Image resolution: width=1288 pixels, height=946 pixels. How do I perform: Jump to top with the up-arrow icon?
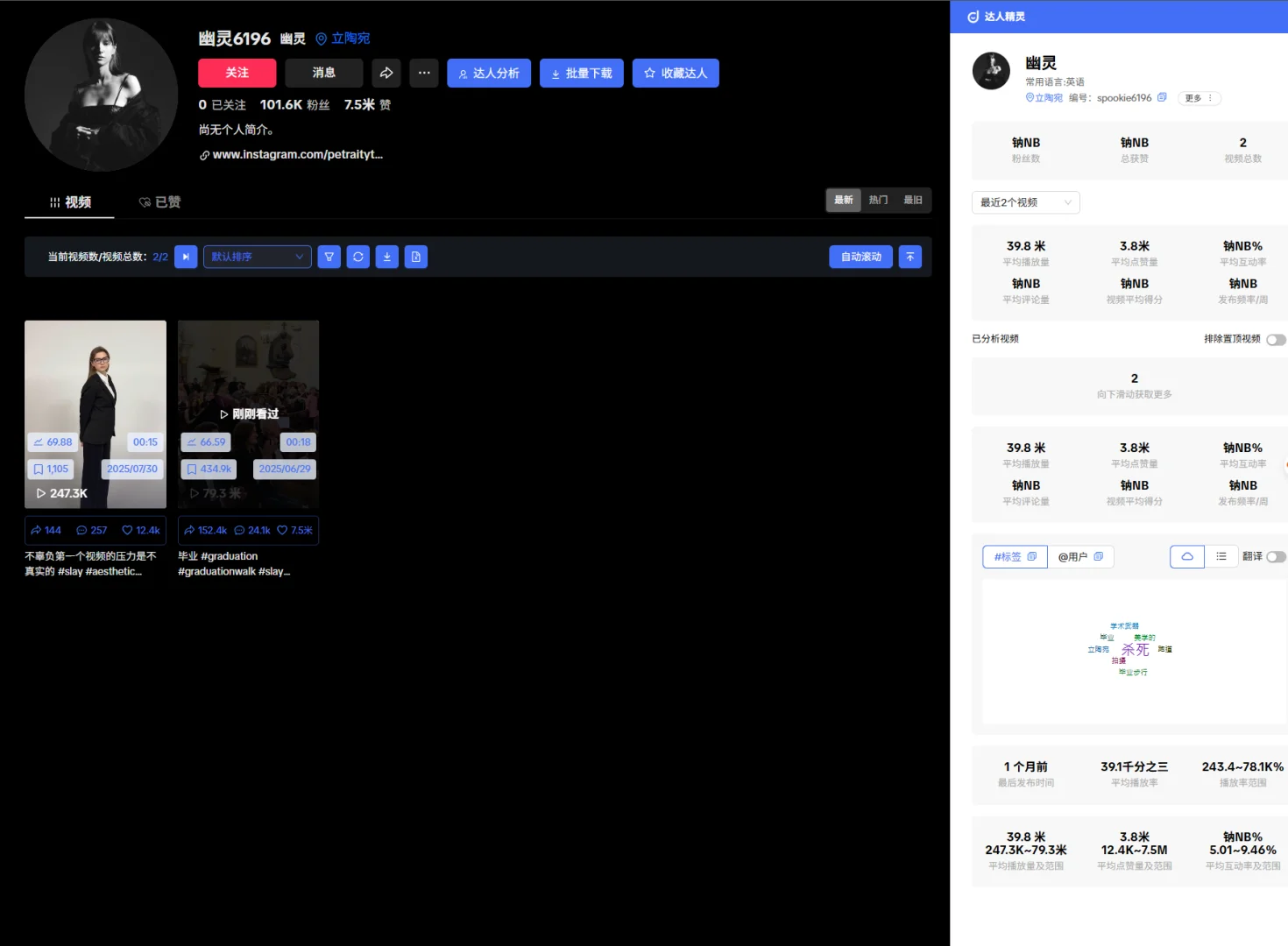pos(910,257)
